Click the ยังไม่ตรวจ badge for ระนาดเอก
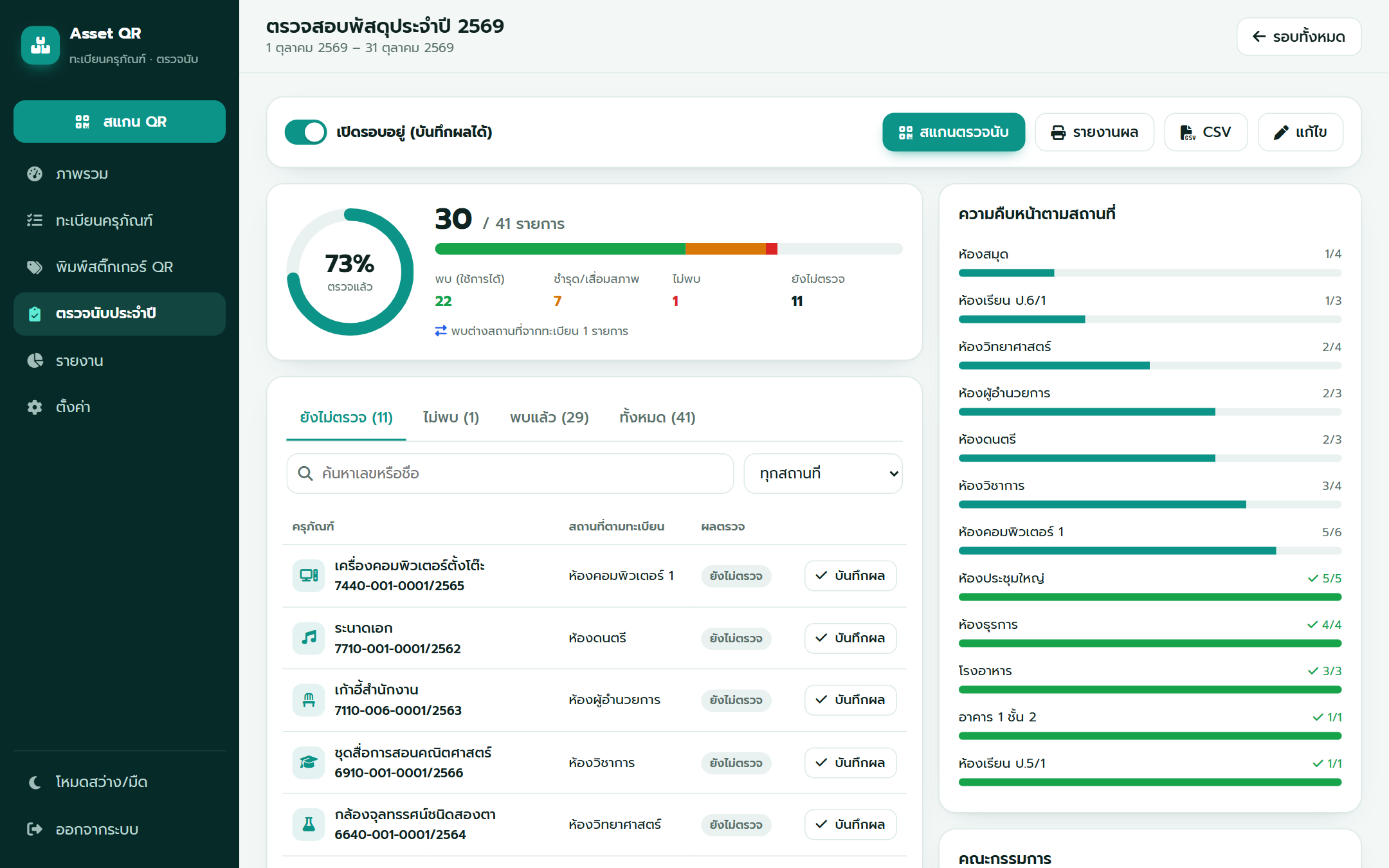1389x868 pixels. (x=736, y=638)
